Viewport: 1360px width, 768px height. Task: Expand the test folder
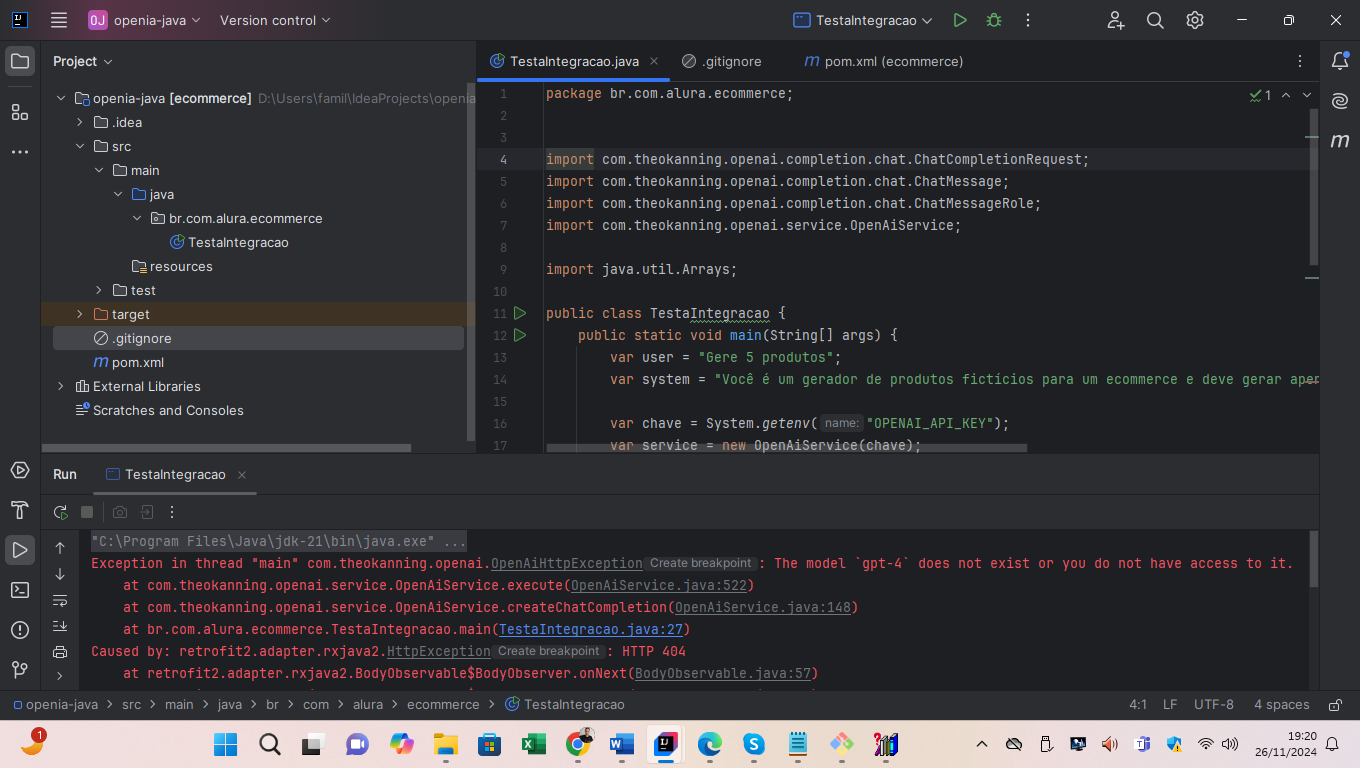(x=99, y=290)
